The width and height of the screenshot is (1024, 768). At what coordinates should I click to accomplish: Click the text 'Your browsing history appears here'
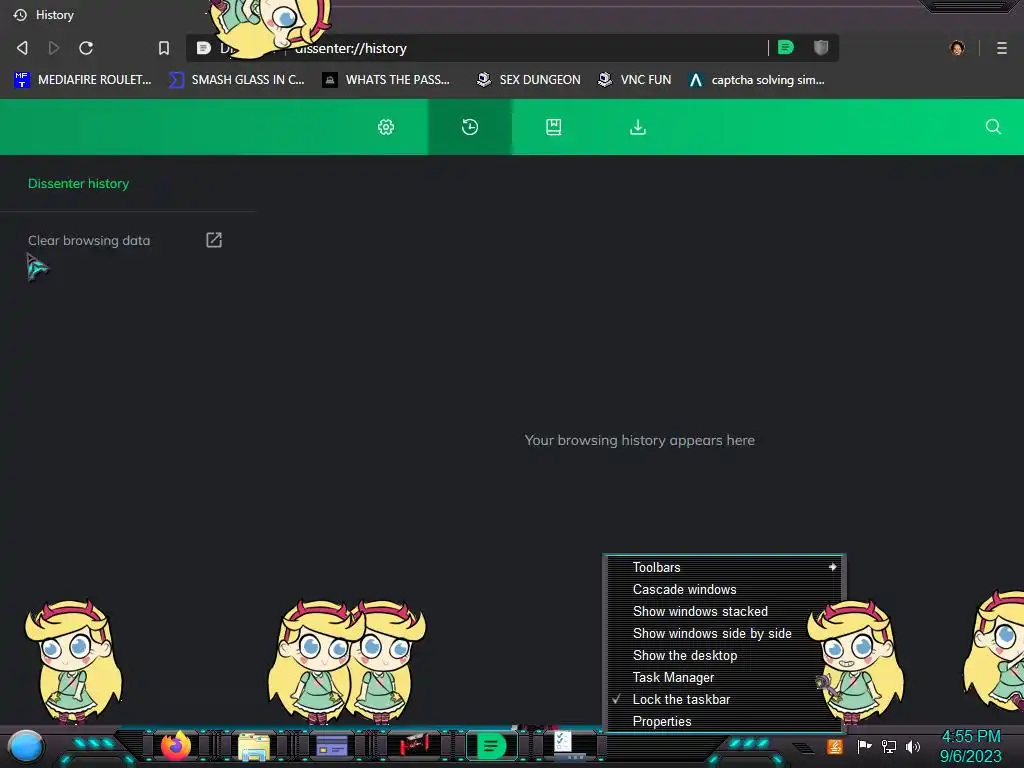tap(639, 440)
